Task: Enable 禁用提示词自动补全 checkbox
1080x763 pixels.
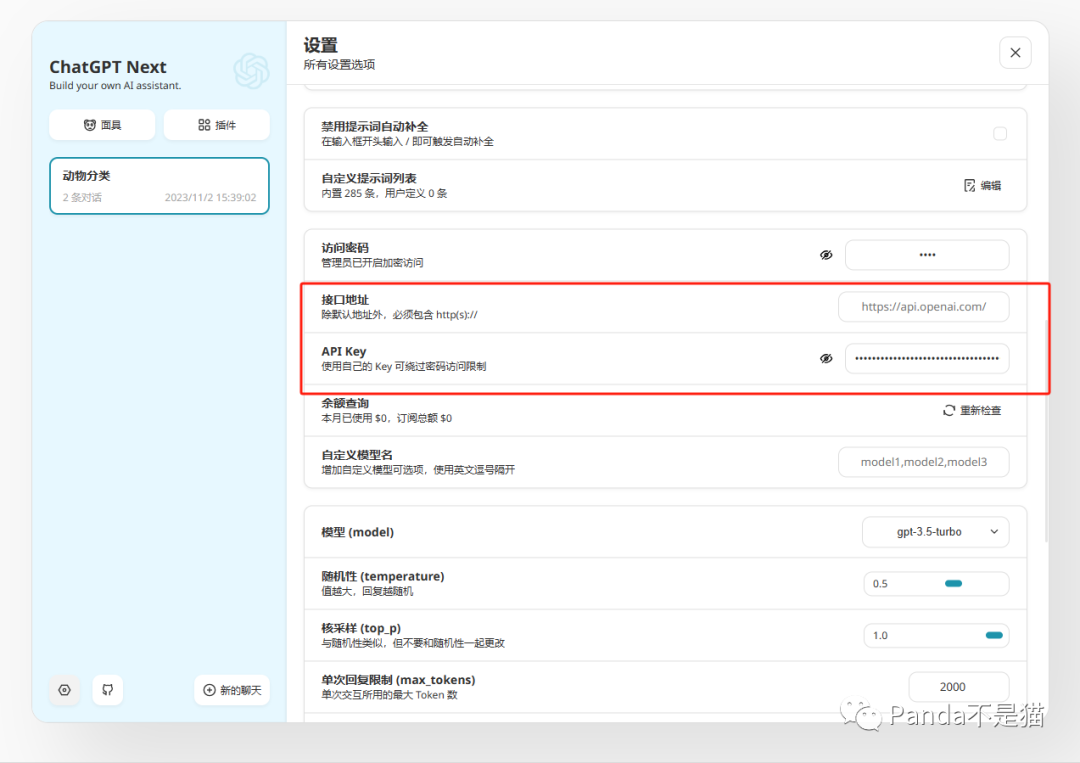Action: coord(1000,134)
